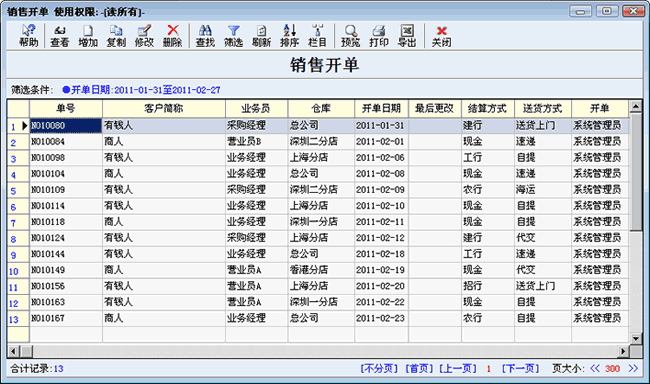Add a new record with 增加

[88, 36]
